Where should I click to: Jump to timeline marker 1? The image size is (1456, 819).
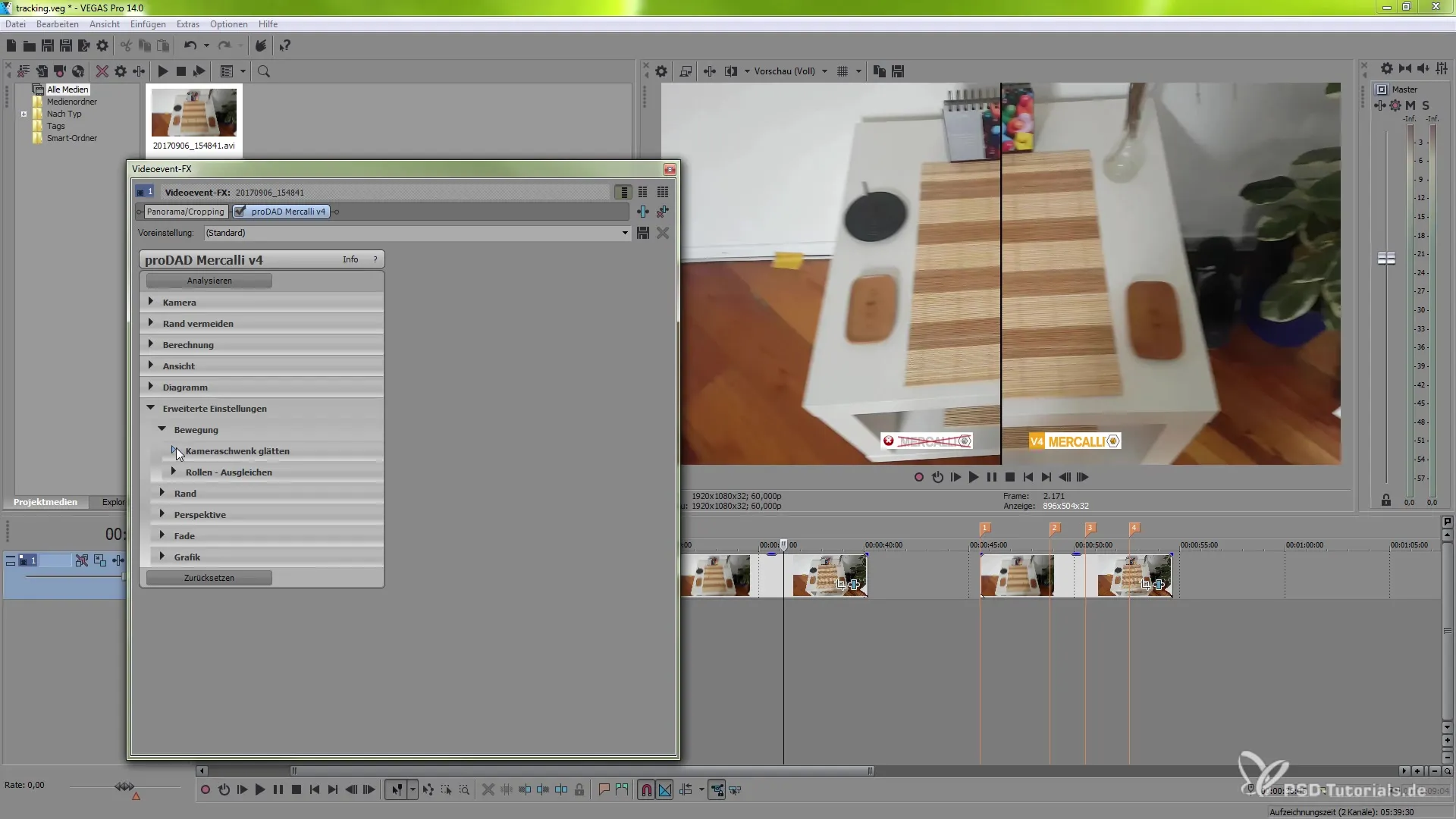point(984,528)
